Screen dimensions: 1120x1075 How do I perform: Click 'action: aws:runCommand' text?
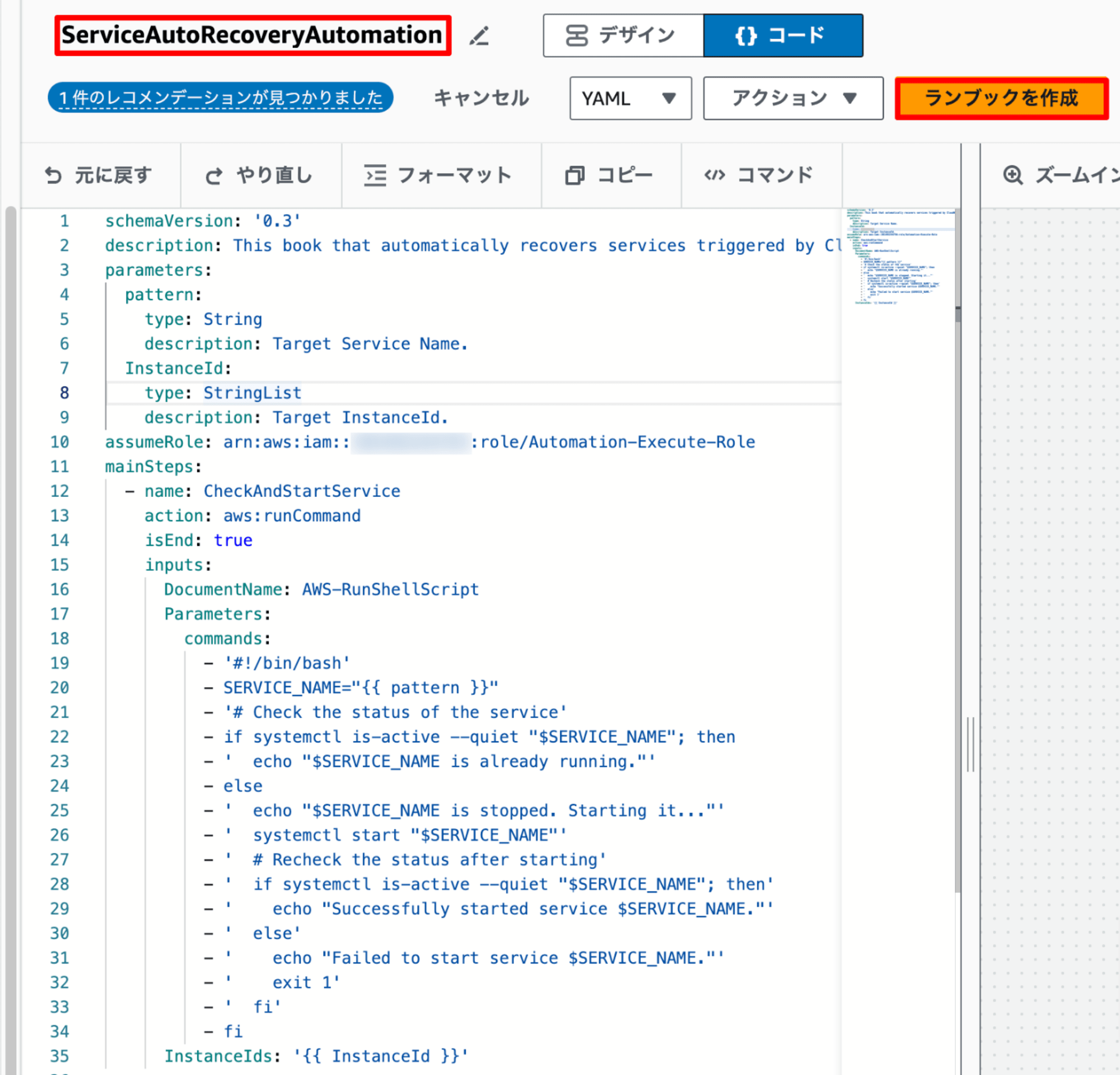coord(253,515)
